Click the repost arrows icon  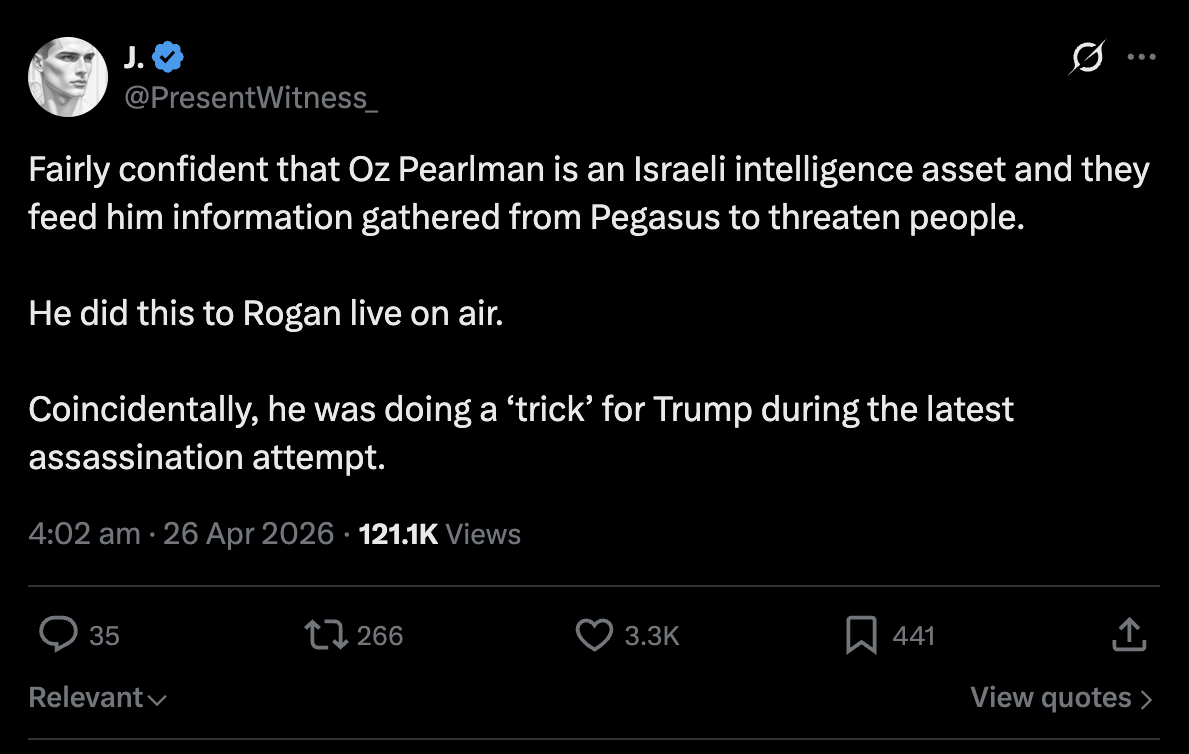point(328,634)
